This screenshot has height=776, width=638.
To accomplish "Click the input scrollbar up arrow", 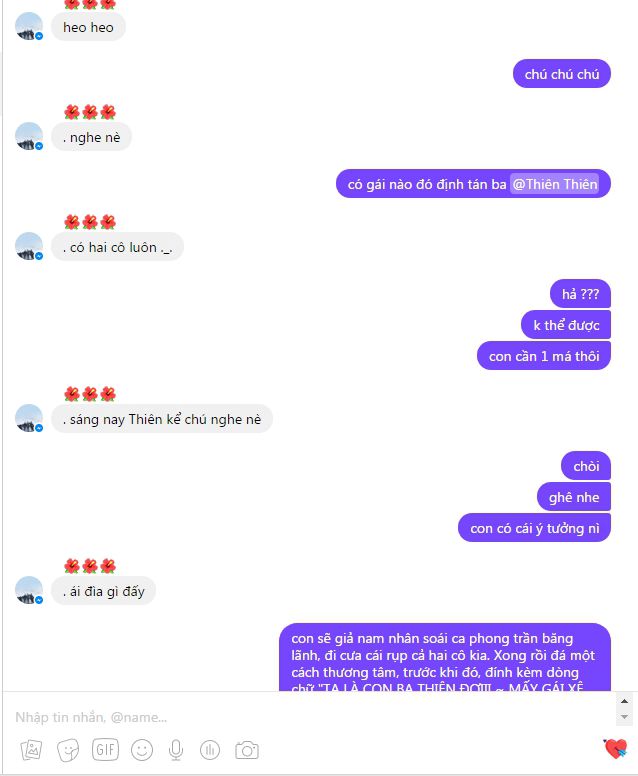I will coord(624,701).
